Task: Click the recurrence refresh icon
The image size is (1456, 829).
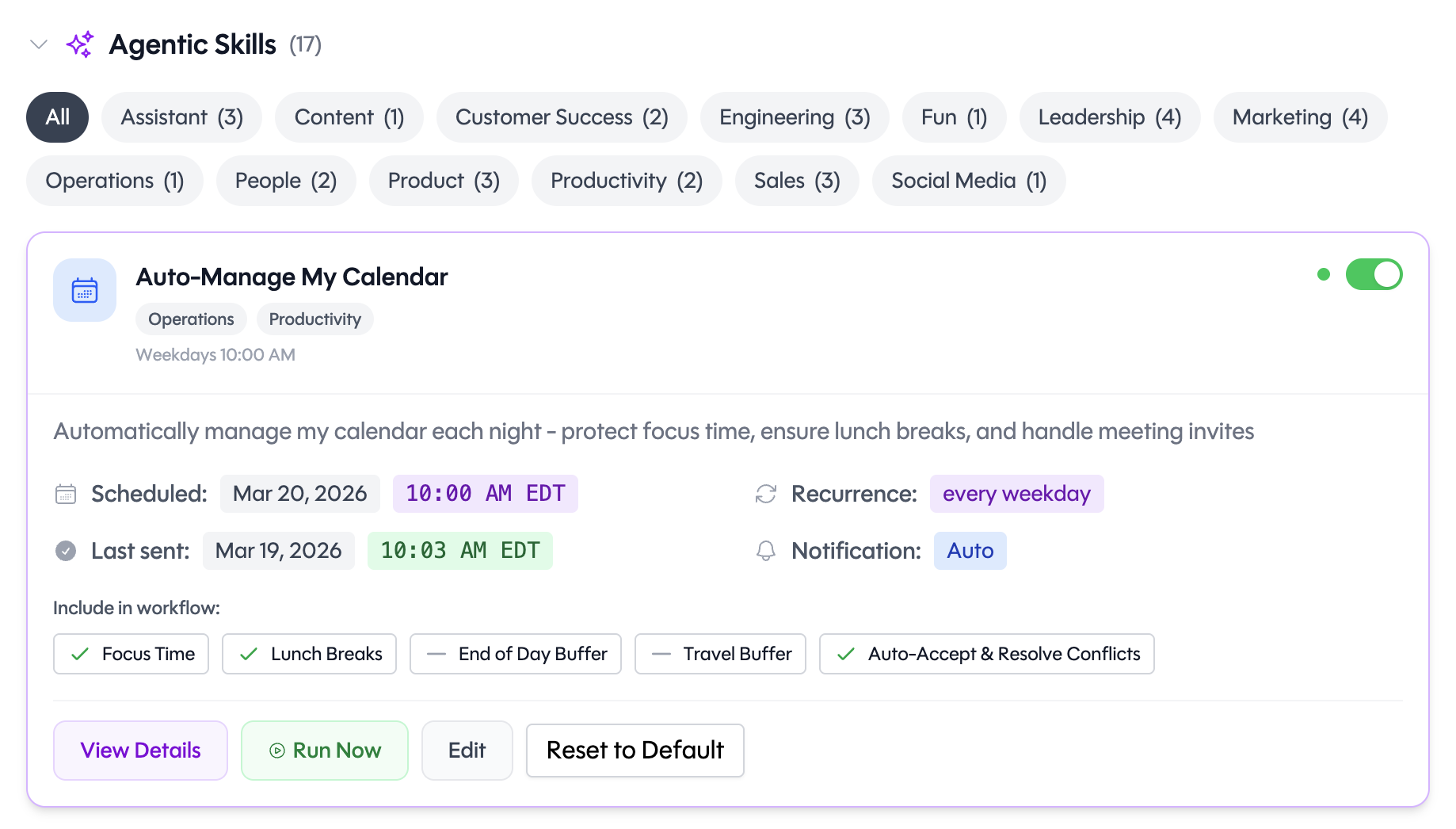Action: pyautogui.click(x=764, y=493)
